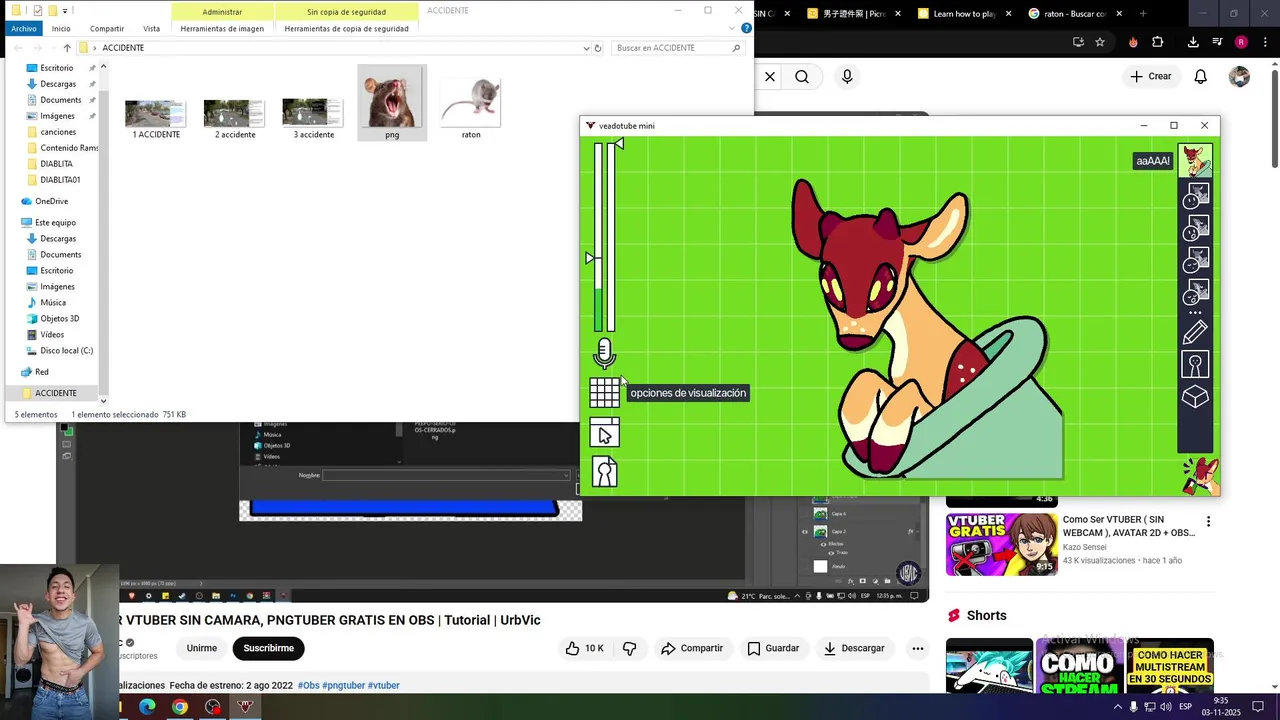This screenshot has height=720, width=1280.
Task: Select OneDrive in the navigation pane
Action: [x=51, y=201]
